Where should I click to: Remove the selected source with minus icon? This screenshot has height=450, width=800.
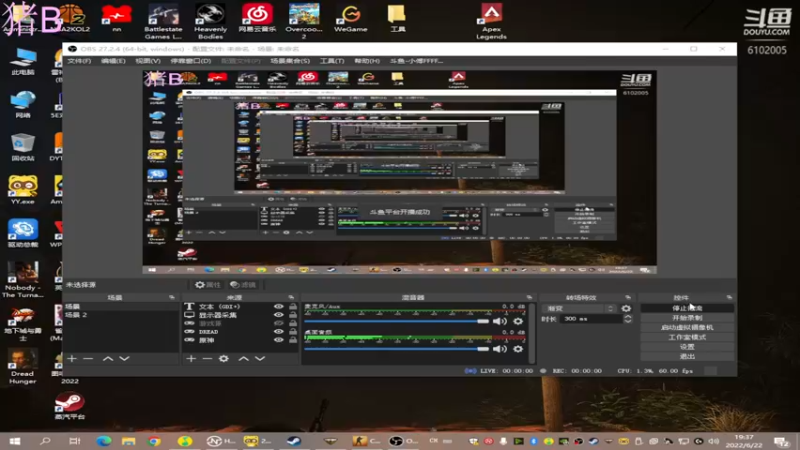207,359
